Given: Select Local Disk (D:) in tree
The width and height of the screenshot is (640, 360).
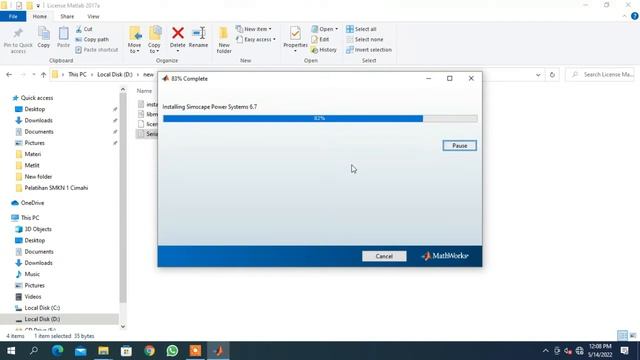Looking at the screenshot, I should pyautogui.click(x=42, y=319).
